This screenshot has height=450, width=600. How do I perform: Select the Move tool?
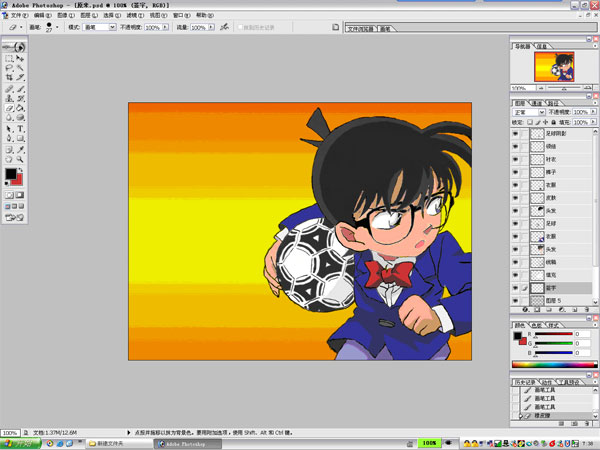pos(20,59)
